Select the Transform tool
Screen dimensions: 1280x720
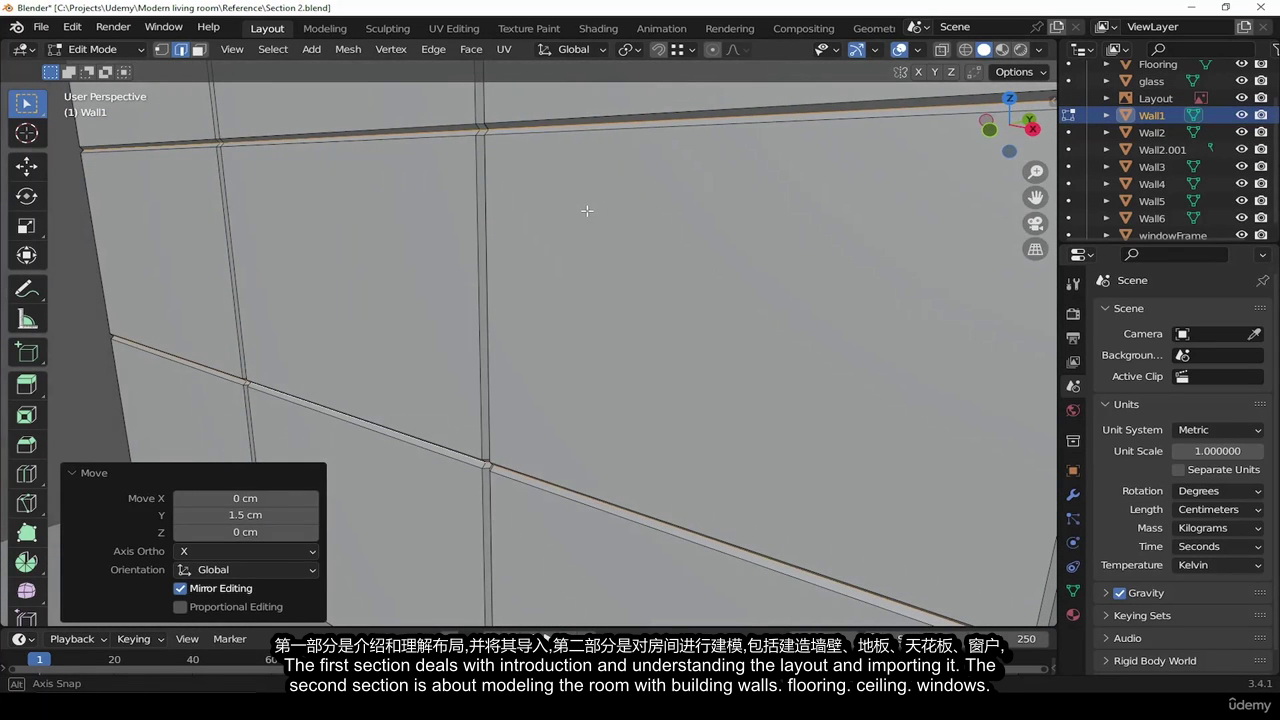tap(27, 256)
